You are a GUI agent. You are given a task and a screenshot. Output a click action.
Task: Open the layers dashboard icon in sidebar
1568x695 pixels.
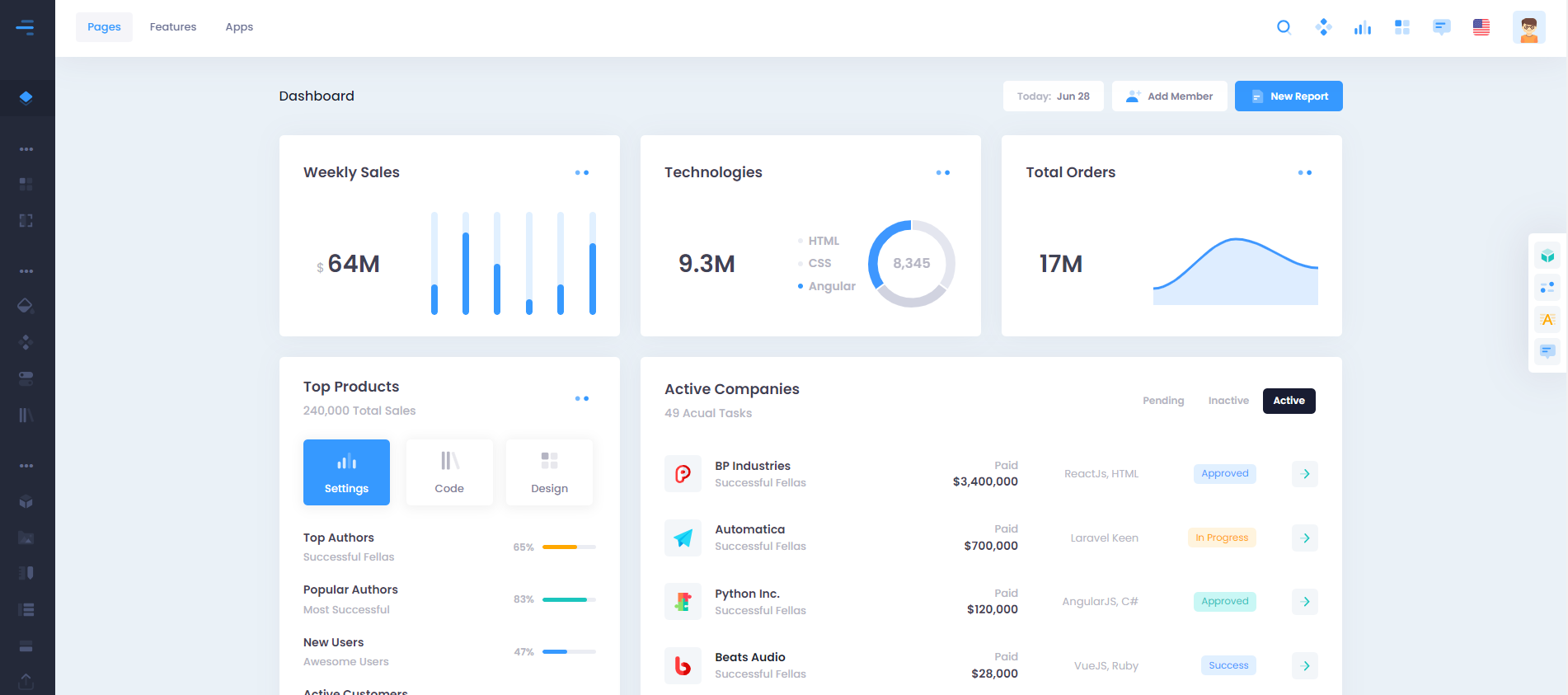(x=26, y=97)
